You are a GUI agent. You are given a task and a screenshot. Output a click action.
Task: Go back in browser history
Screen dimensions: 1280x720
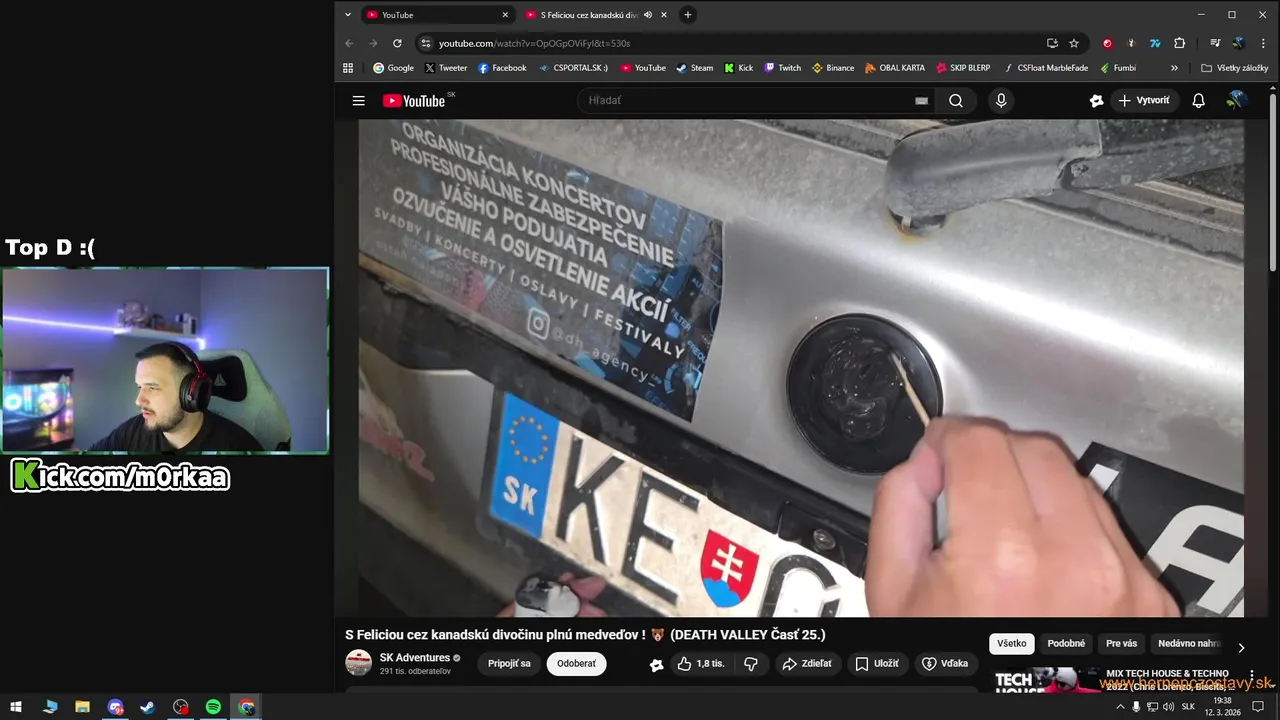(349, 43)
